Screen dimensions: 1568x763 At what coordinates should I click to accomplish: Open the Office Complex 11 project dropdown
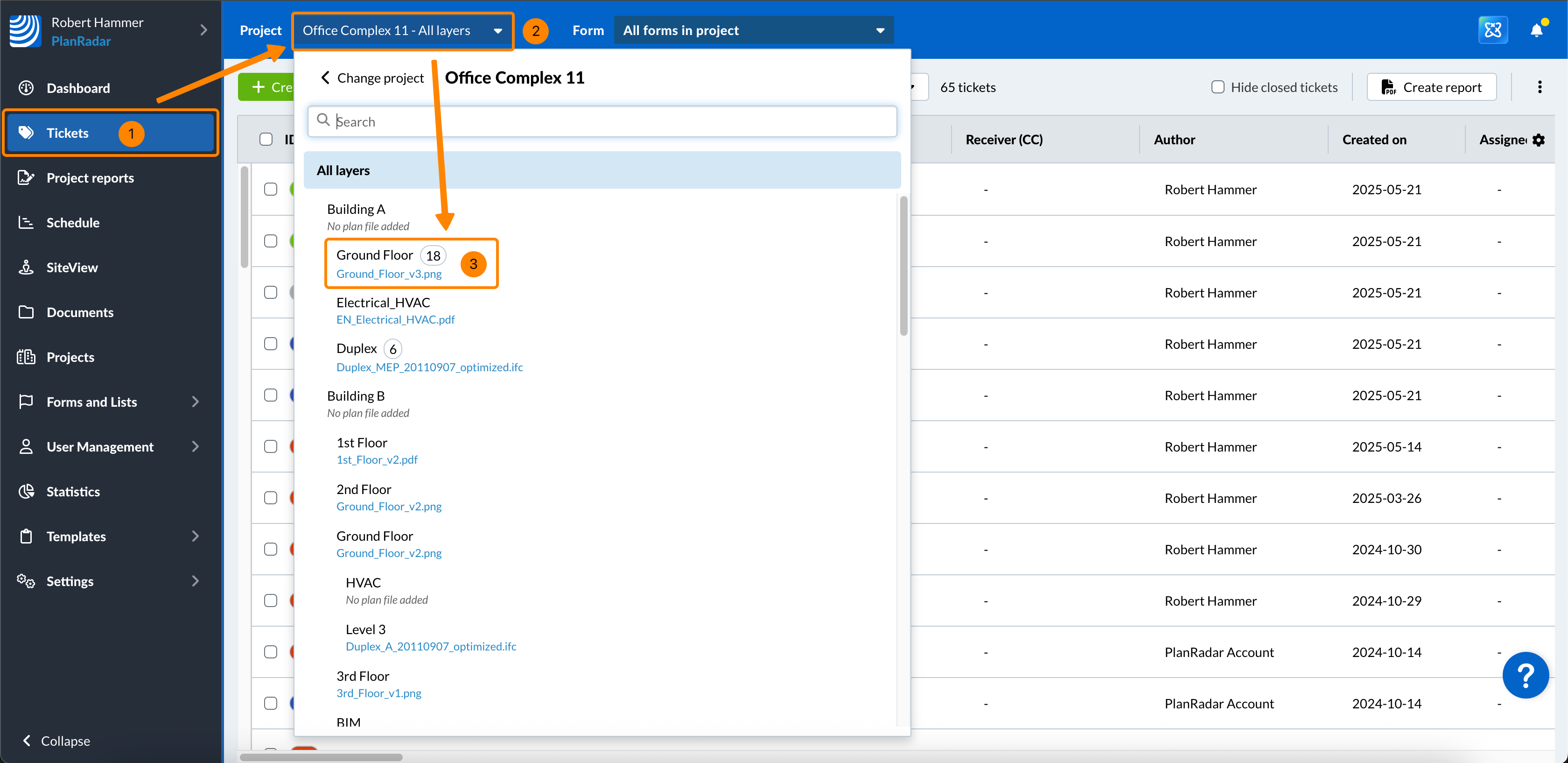tap(402, 30)
